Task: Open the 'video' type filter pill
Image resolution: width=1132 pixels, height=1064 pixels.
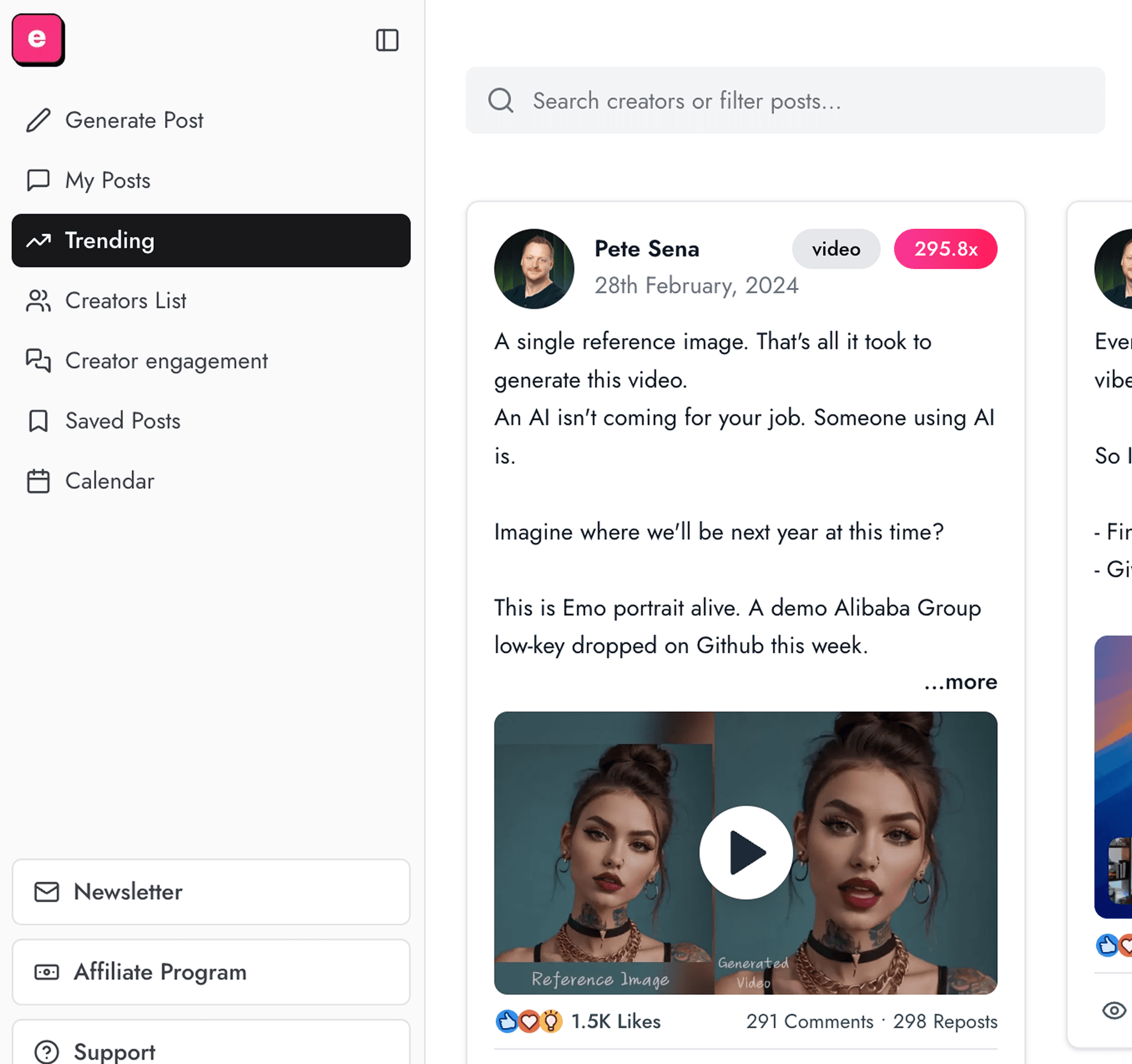Action: (835, 249)
